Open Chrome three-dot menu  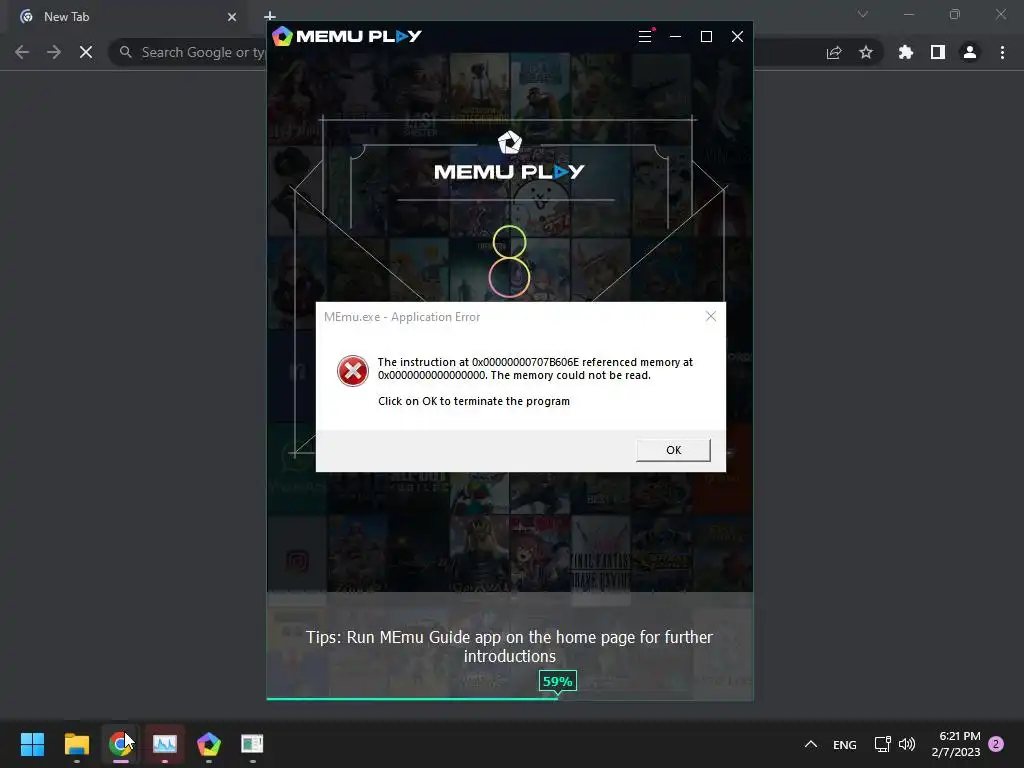click(x=1002, y=52)
